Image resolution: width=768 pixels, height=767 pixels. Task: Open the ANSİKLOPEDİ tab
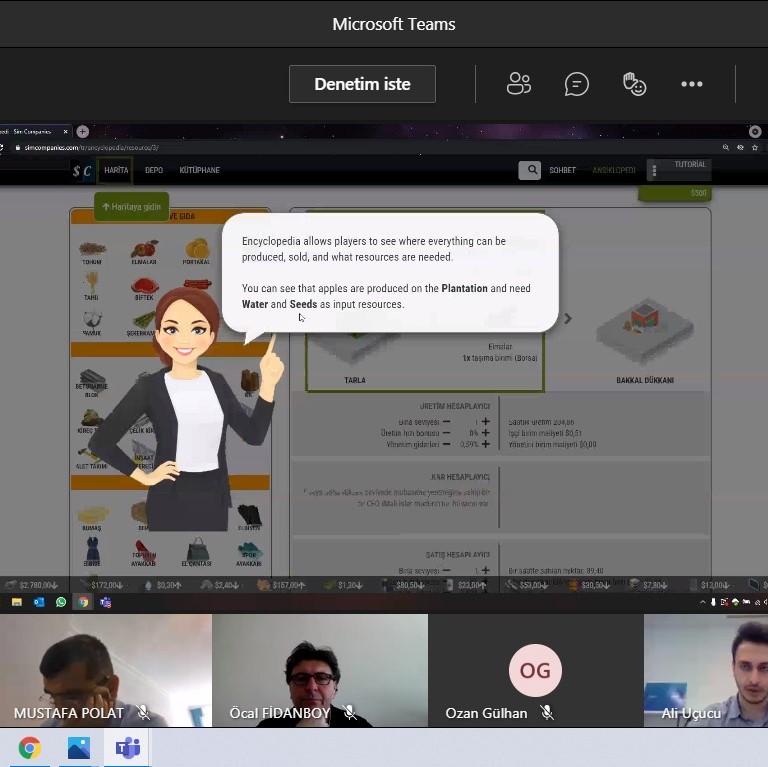[614, 170]
